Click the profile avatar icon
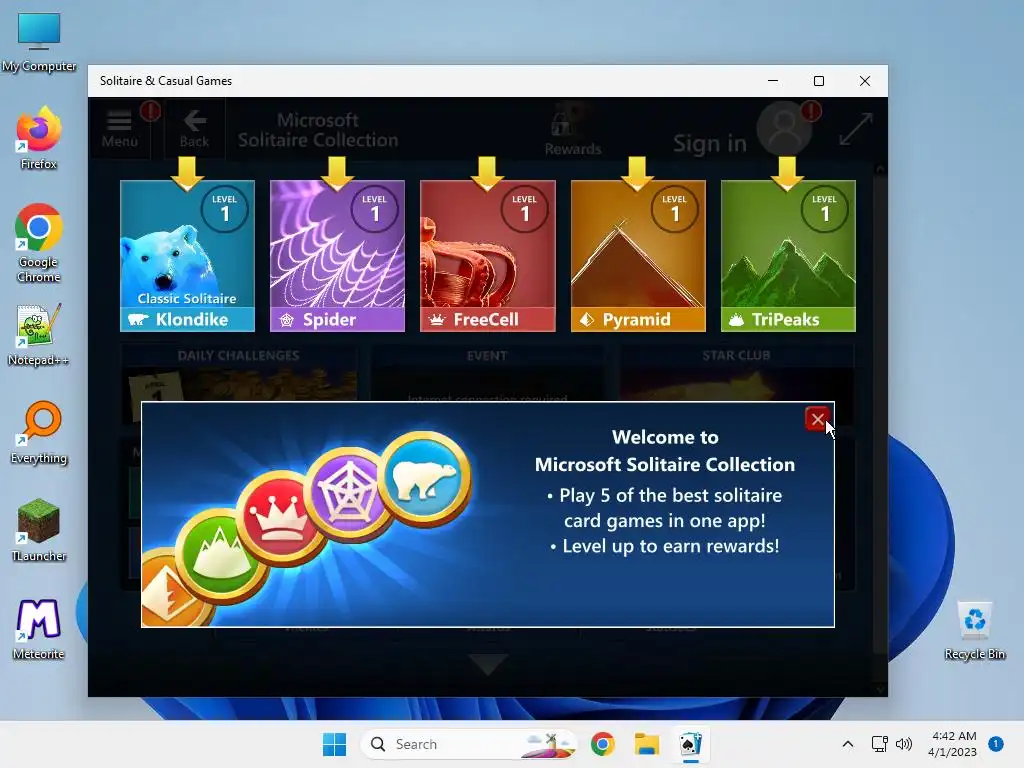The image size is (1024, 768). tap(784, 129)
